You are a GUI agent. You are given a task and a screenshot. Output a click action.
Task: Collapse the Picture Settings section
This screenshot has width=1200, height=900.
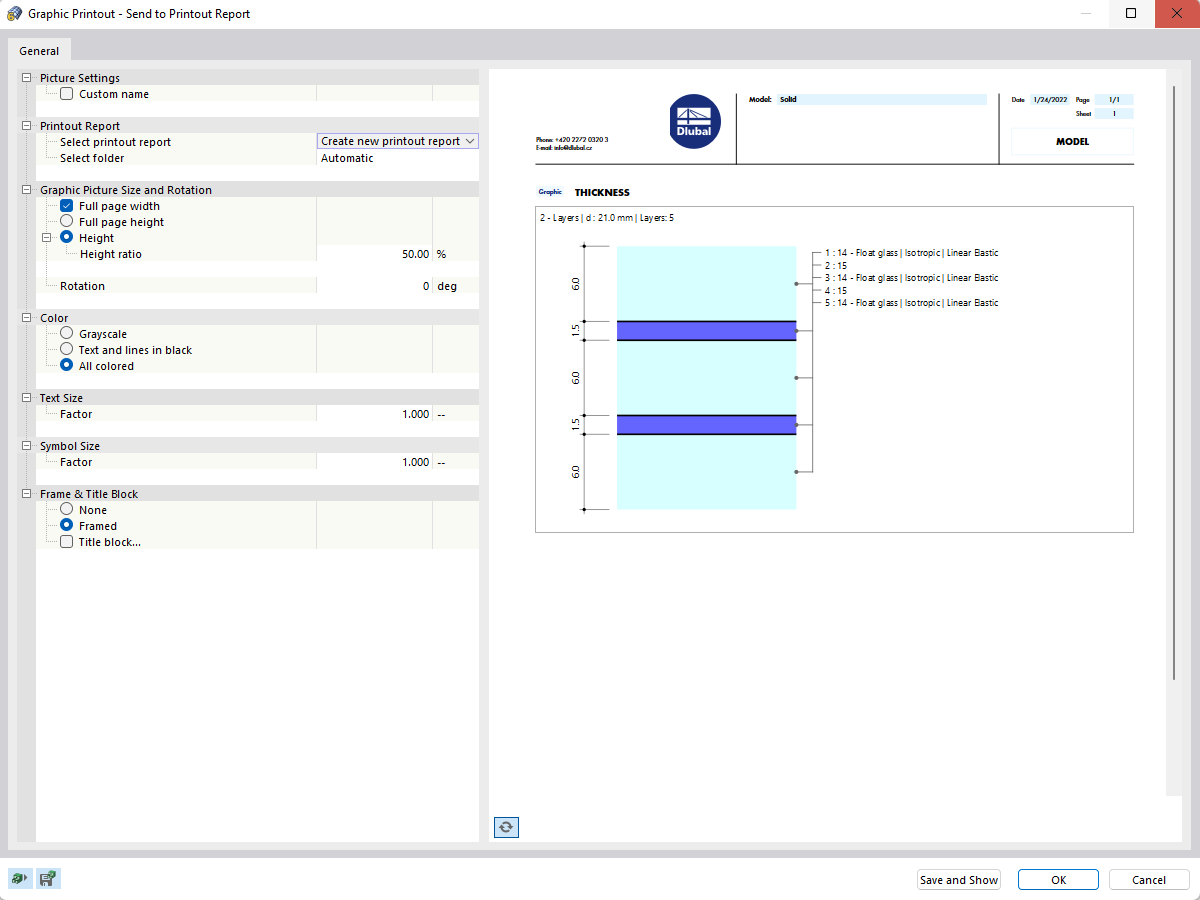(x=26, y=78)
